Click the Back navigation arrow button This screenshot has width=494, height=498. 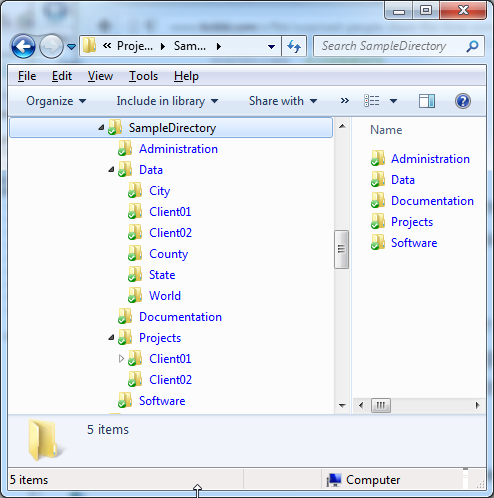pyautogui.click(x=23, y=46)
